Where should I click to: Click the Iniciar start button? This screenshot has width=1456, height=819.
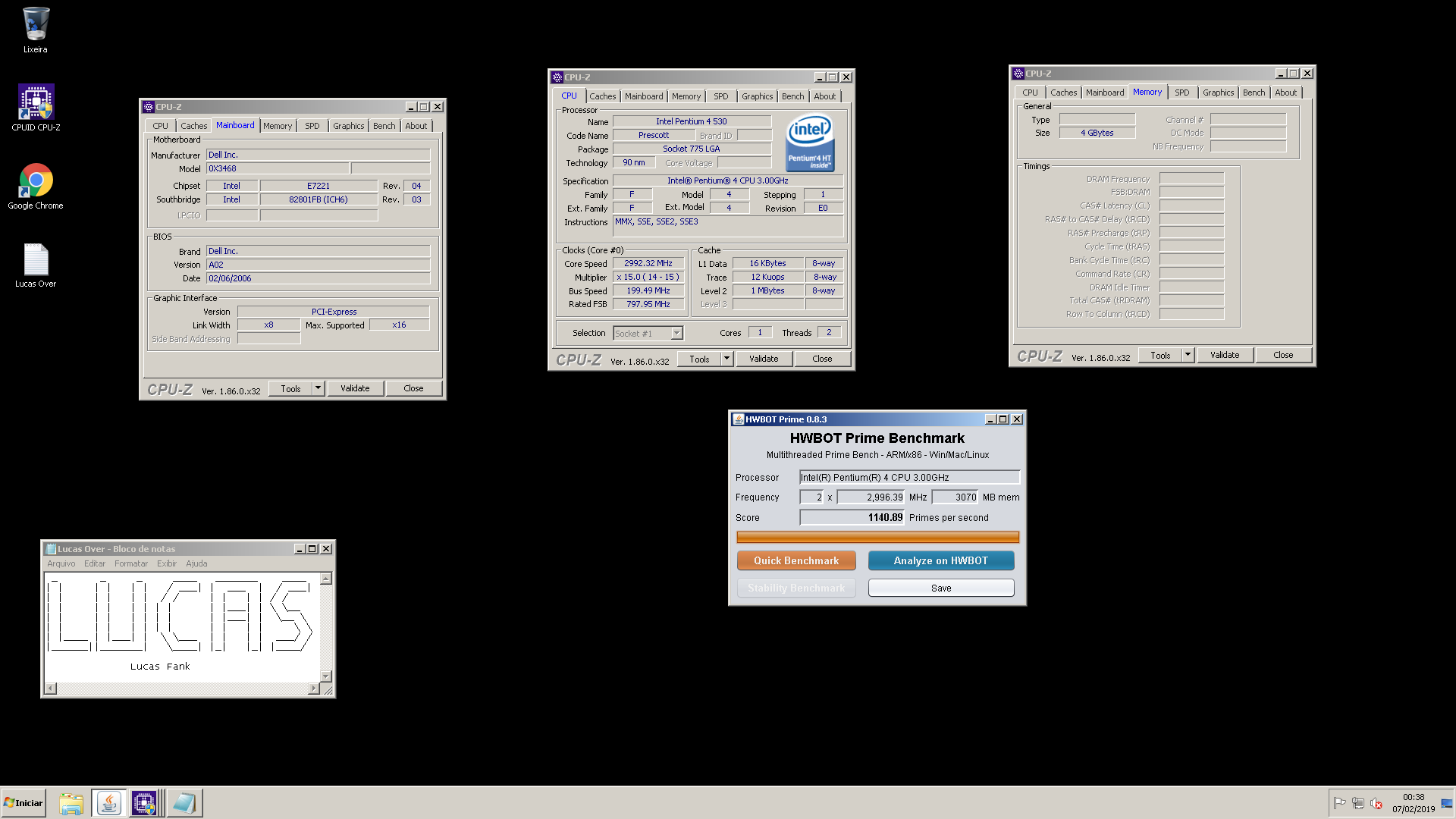[x=24, y=803]
